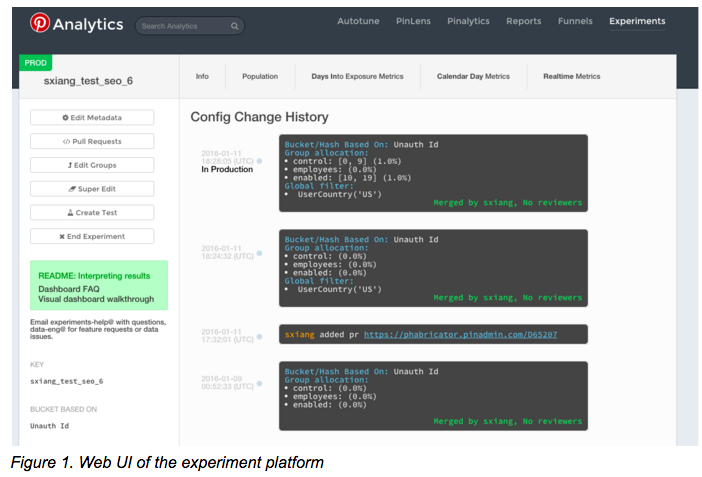Open Visual dashboard walkthrough link

96,299
